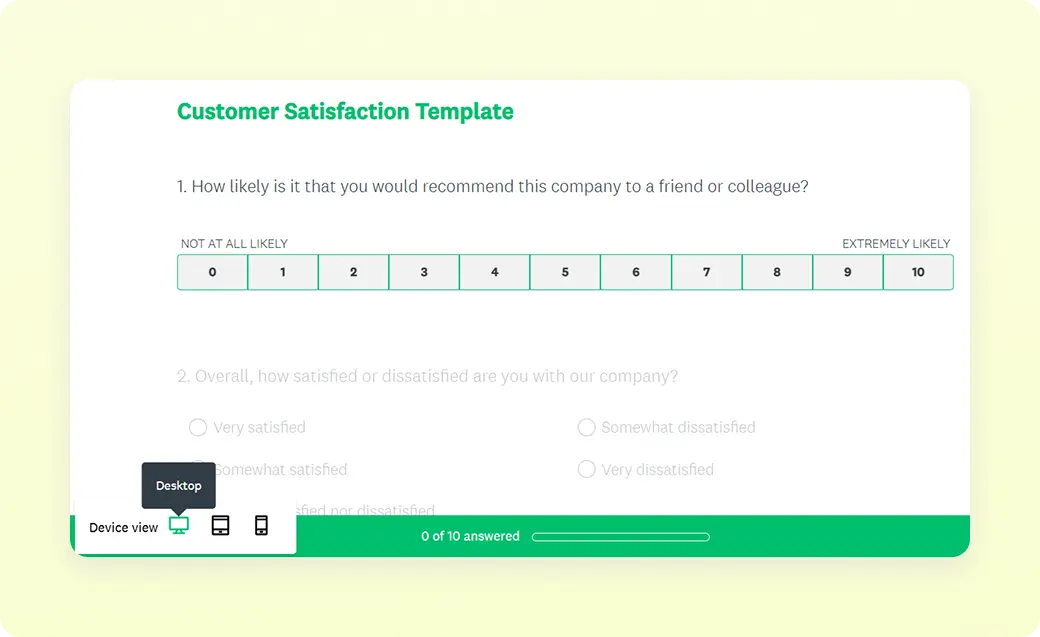Screen dimensions: 1040x637
Task: Choose the Very dissatisfied option
Action: point(587,470)
